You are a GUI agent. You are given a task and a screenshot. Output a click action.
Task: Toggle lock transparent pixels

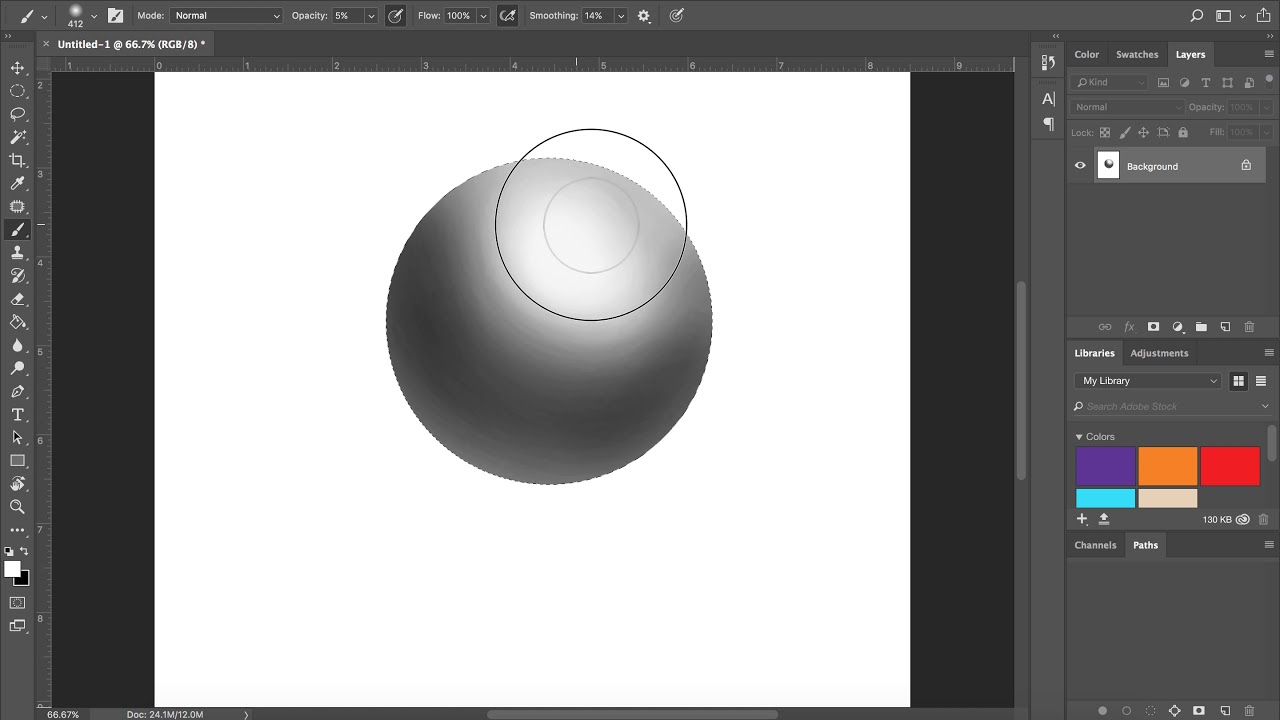[1105, 132]
